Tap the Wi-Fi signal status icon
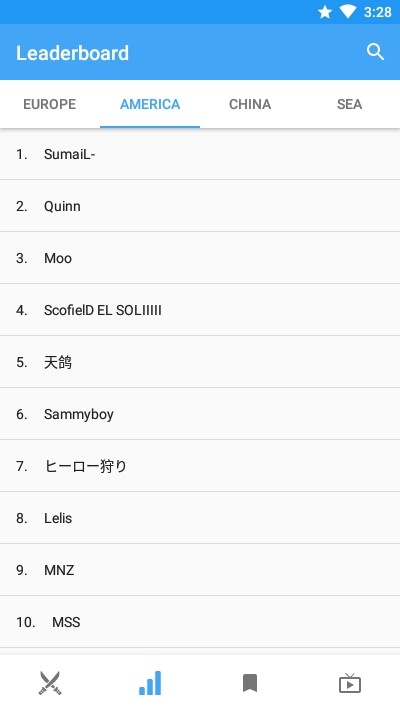 [348, 12]
